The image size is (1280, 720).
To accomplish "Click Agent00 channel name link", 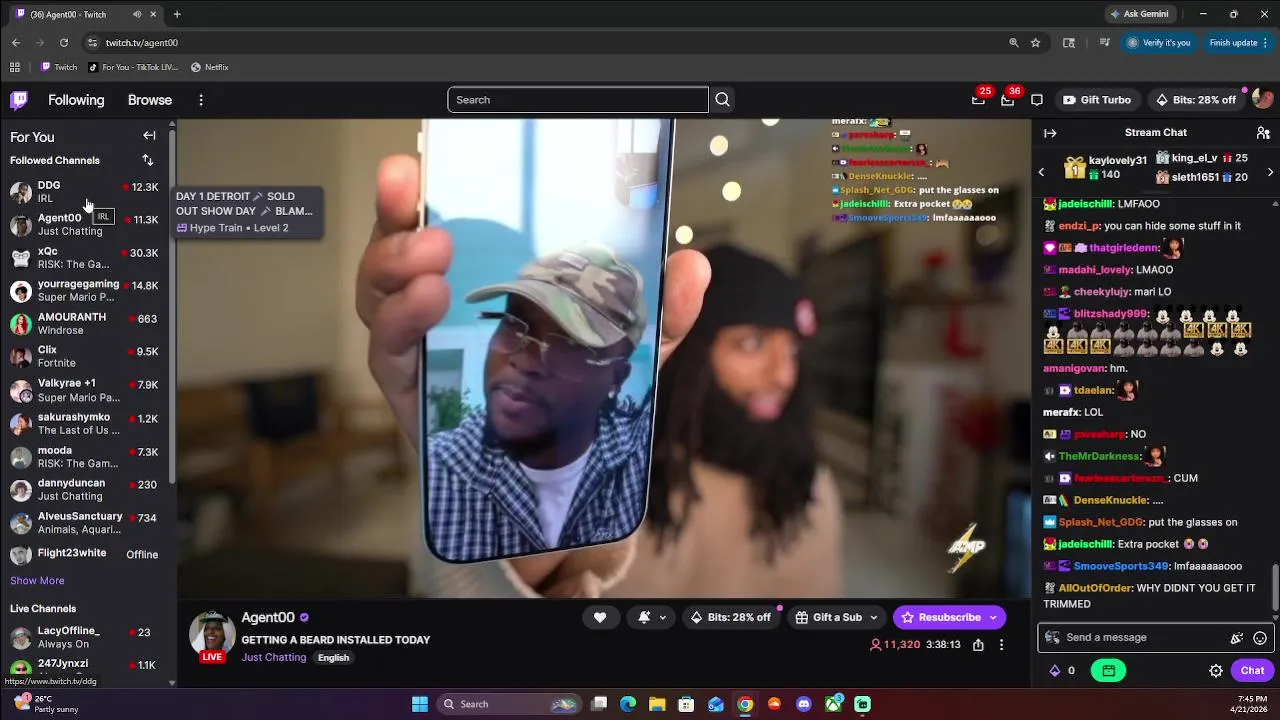I will [x=268, y=618].
